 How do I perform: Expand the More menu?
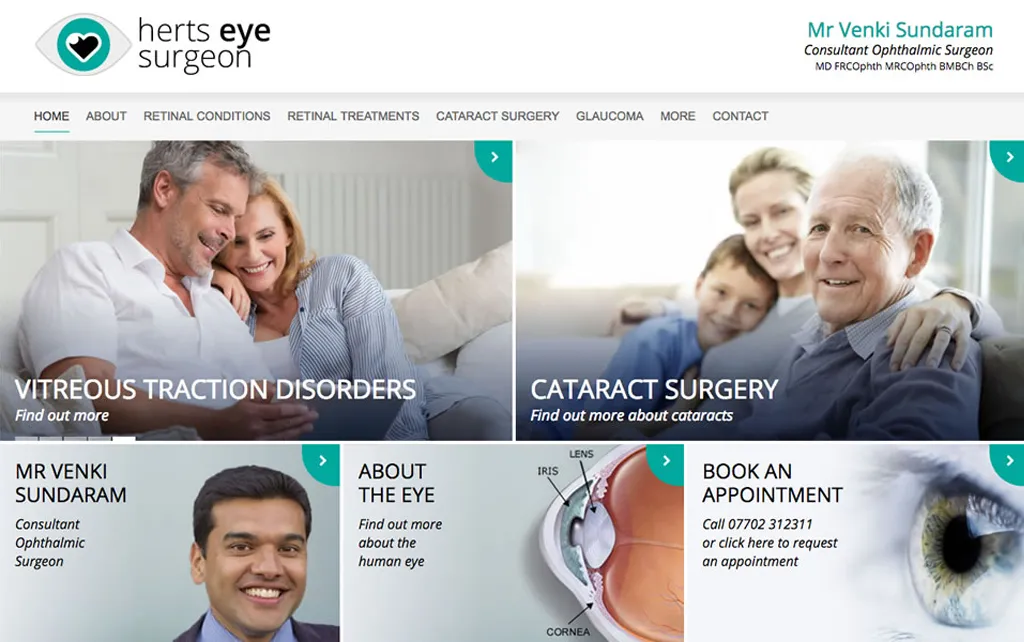click(x=678, y=116)
